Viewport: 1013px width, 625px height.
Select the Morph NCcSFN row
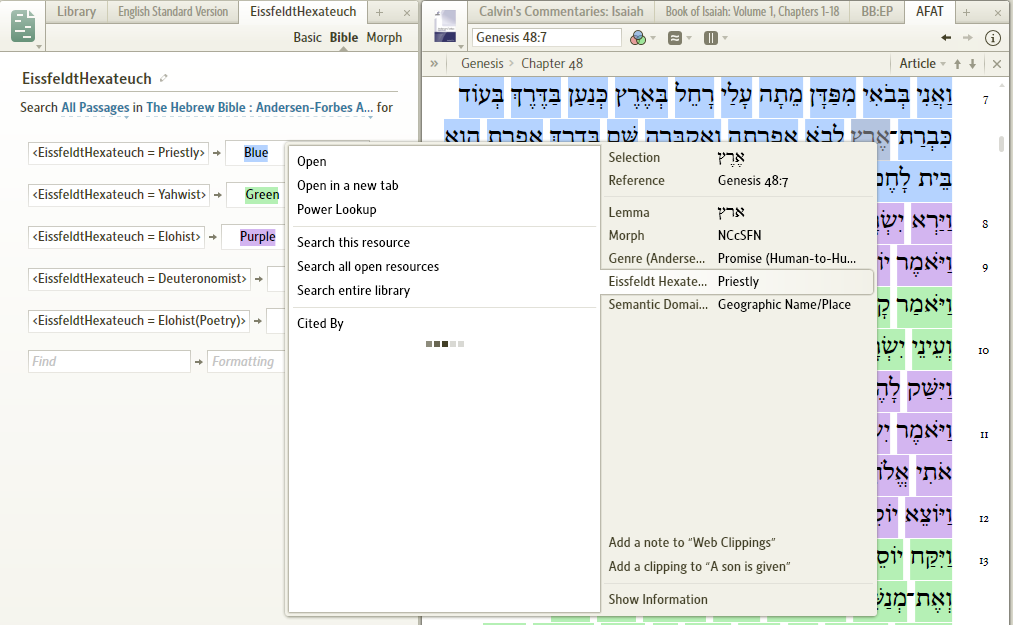(737, 235)
